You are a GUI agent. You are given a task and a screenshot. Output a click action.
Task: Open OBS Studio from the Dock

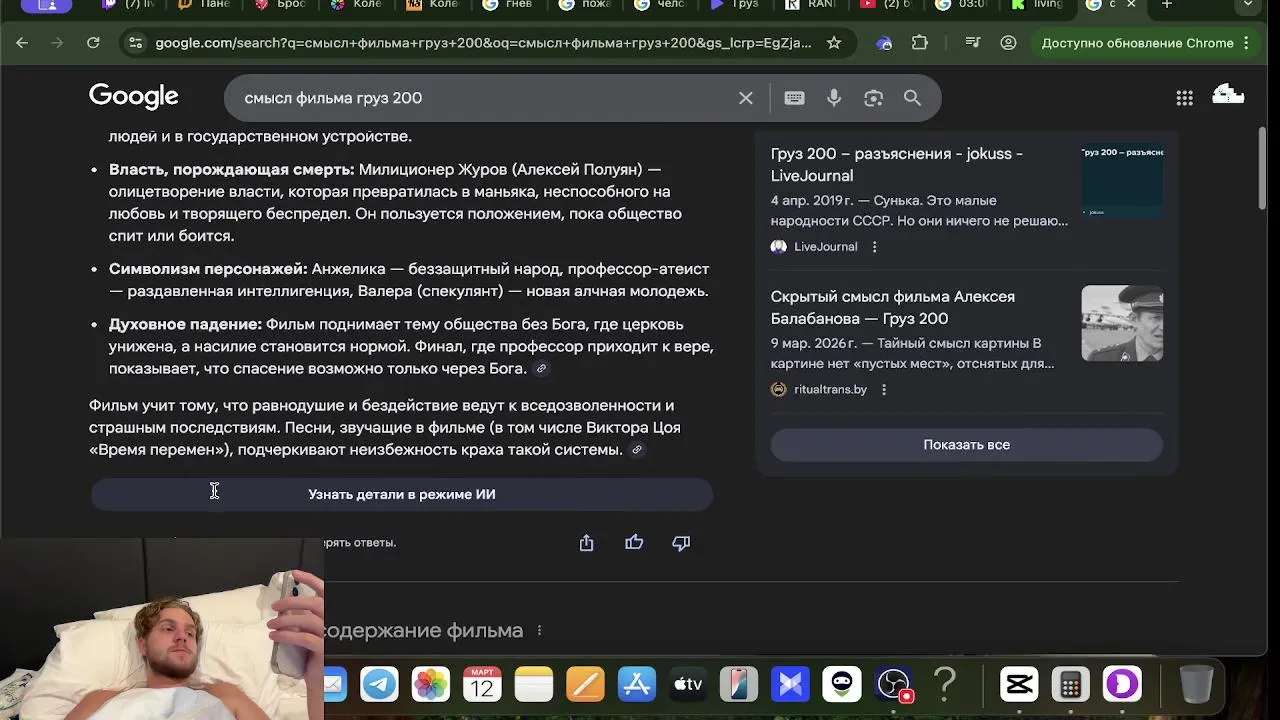click(893, 685)
